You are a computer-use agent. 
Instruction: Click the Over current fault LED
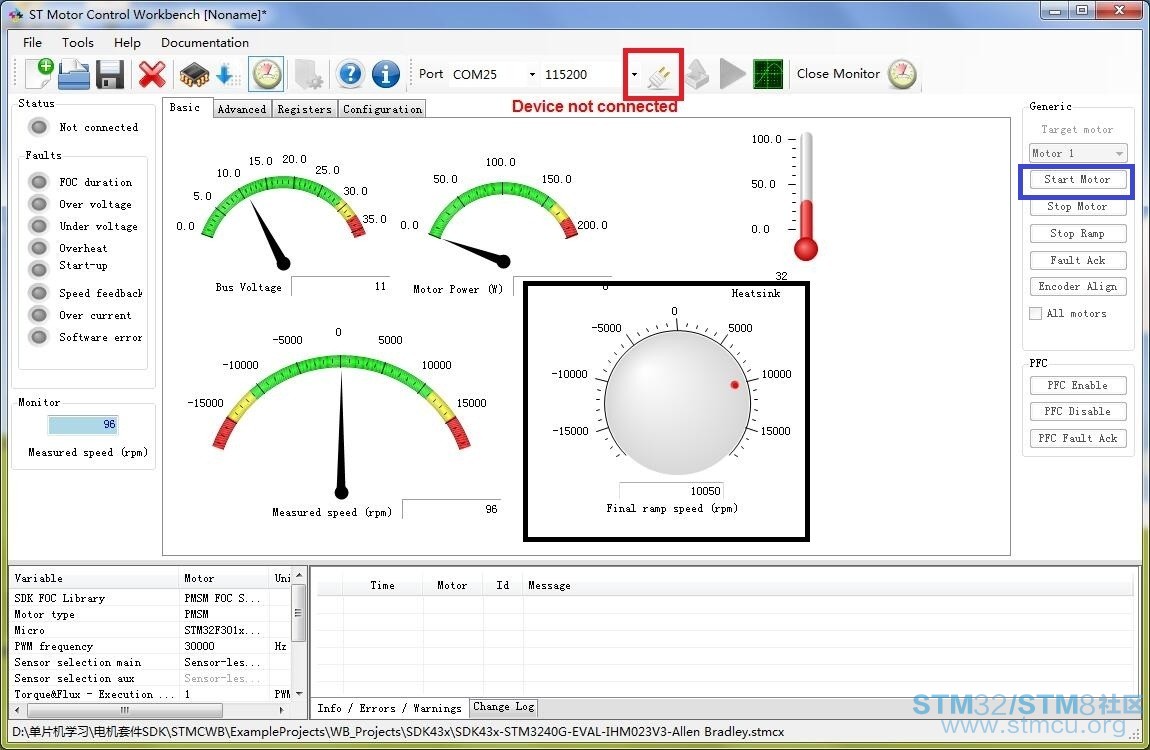[39, 315]
